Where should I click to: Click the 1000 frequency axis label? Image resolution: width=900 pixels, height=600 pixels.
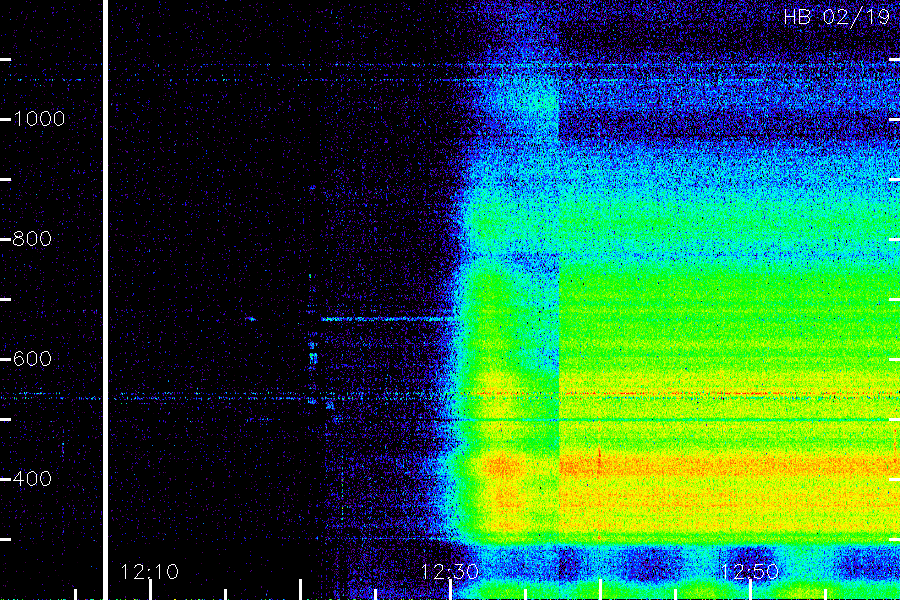pos(39,119)
